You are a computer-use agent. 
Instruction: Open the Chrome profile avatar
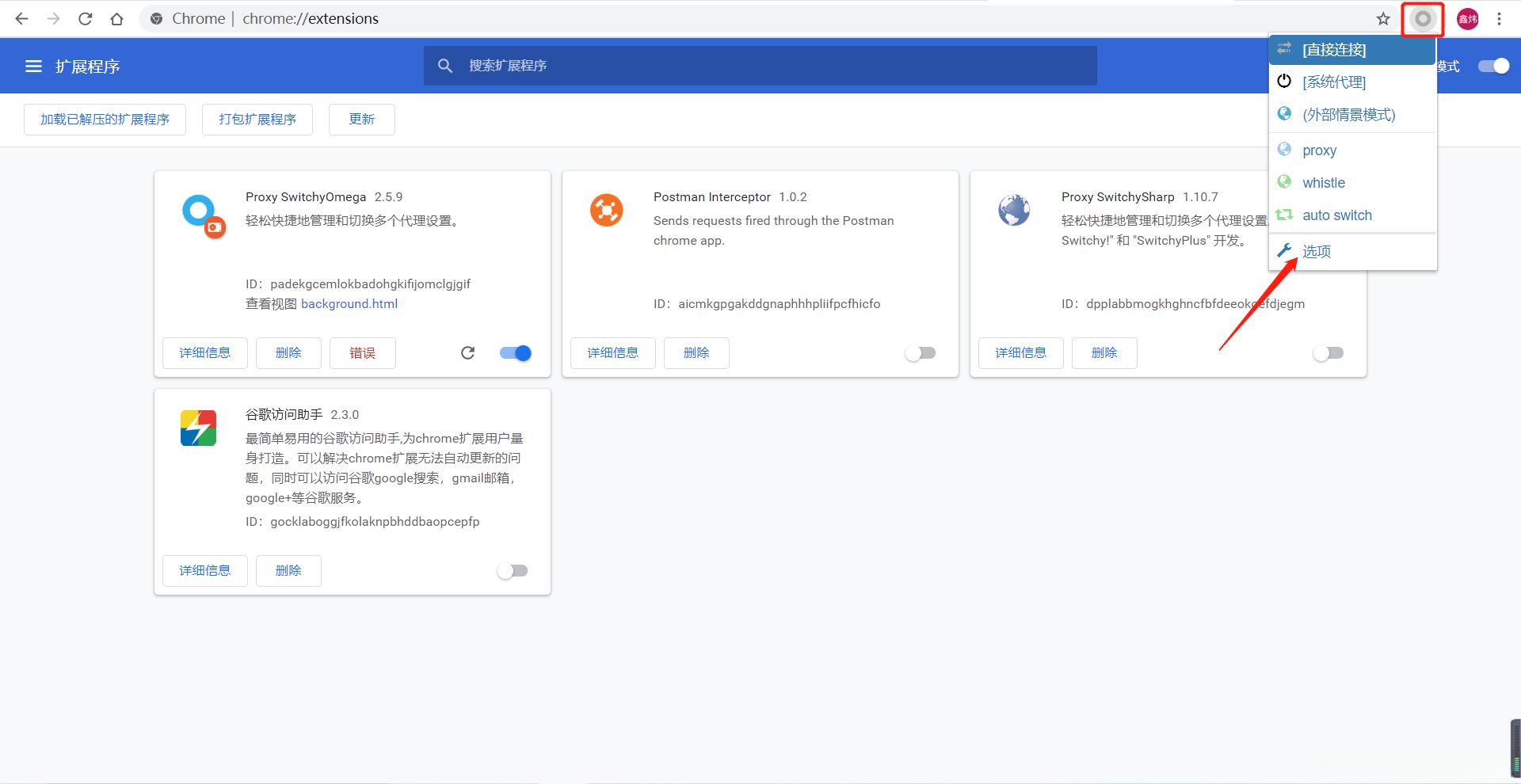pyautogui.click(x=1468, y=19)
